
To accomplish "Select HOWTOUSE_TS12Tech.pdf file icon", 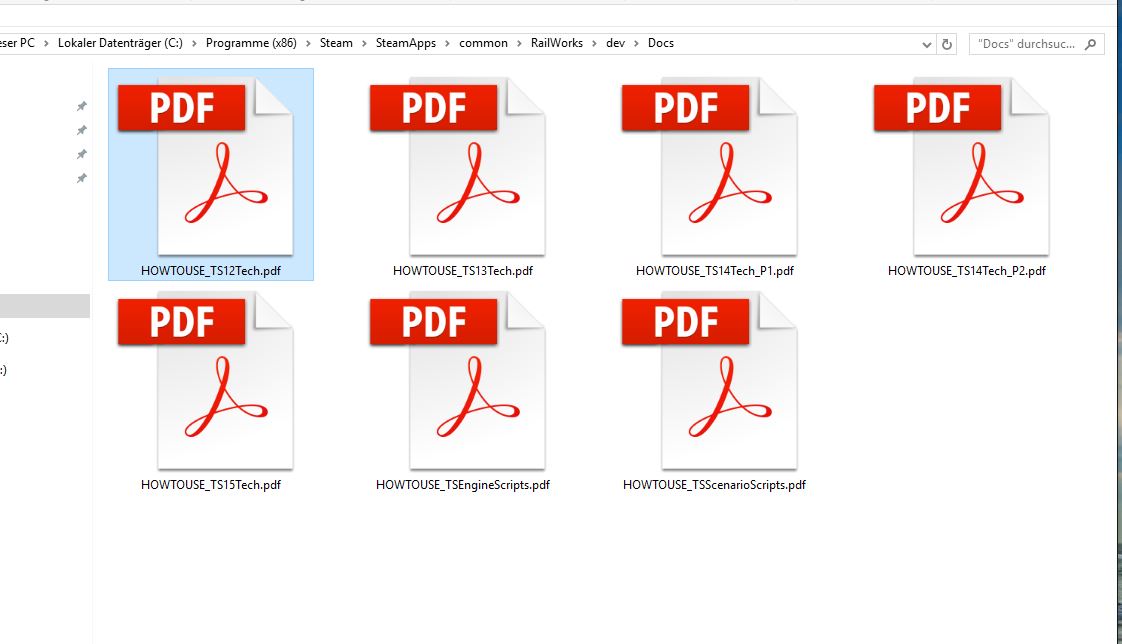I will (206, 166).
